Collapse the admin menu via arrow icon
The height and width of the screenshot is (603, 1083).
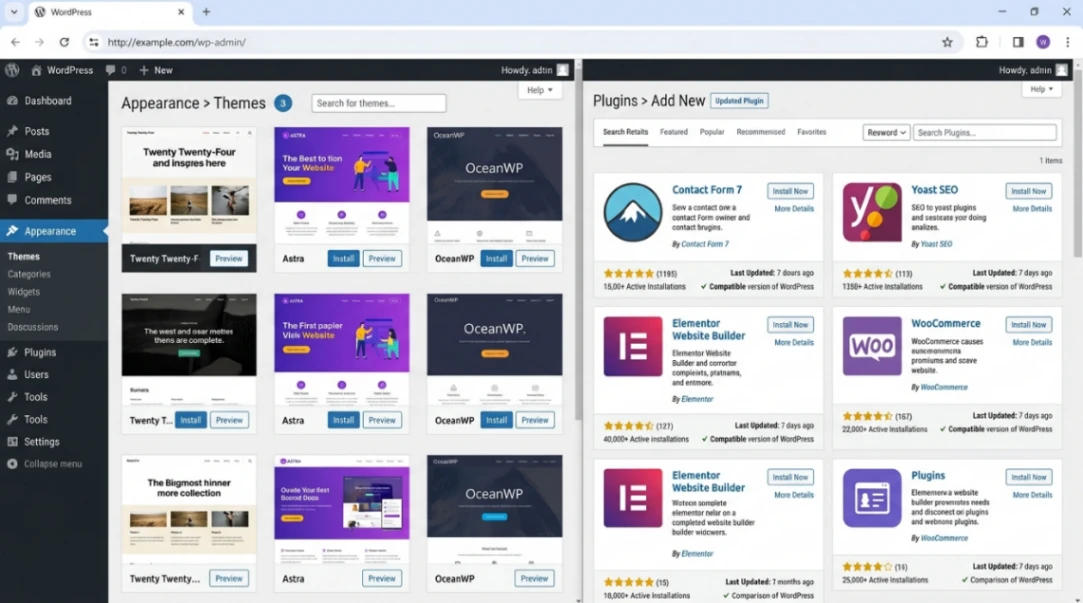click(12, 463)
